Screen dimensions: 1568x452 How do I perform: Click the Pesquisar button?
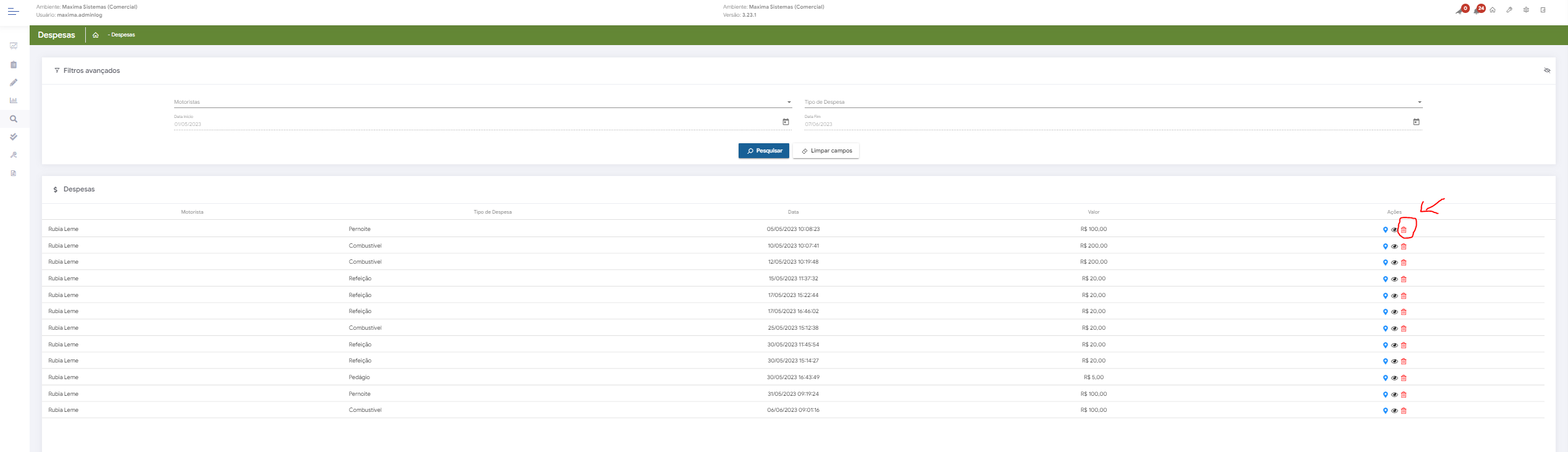[x=763, y=151]
